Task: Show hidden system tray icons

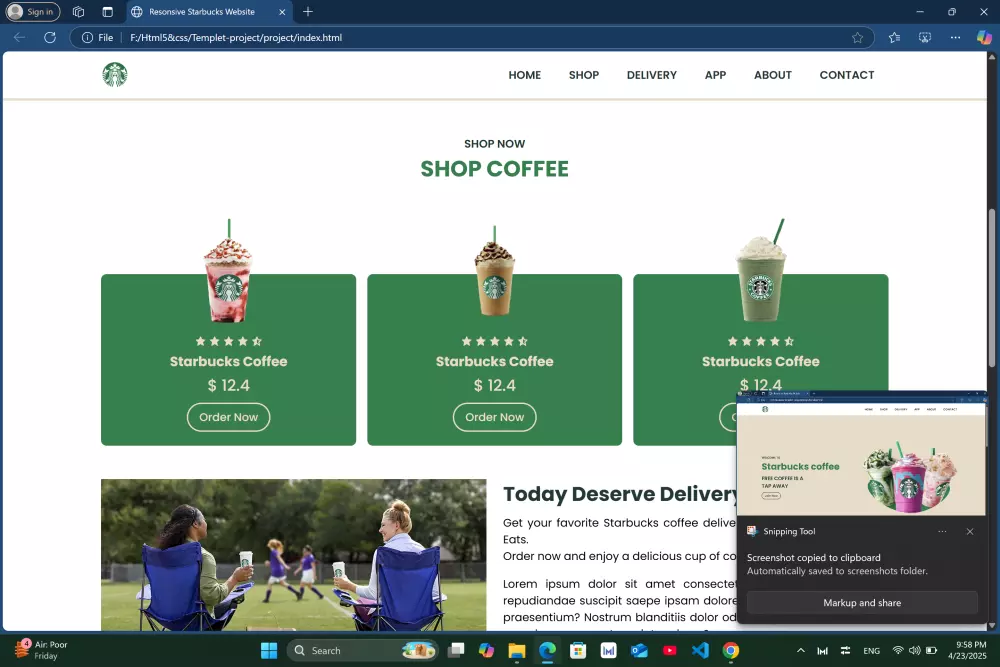Action: click(x=800, y=650)
